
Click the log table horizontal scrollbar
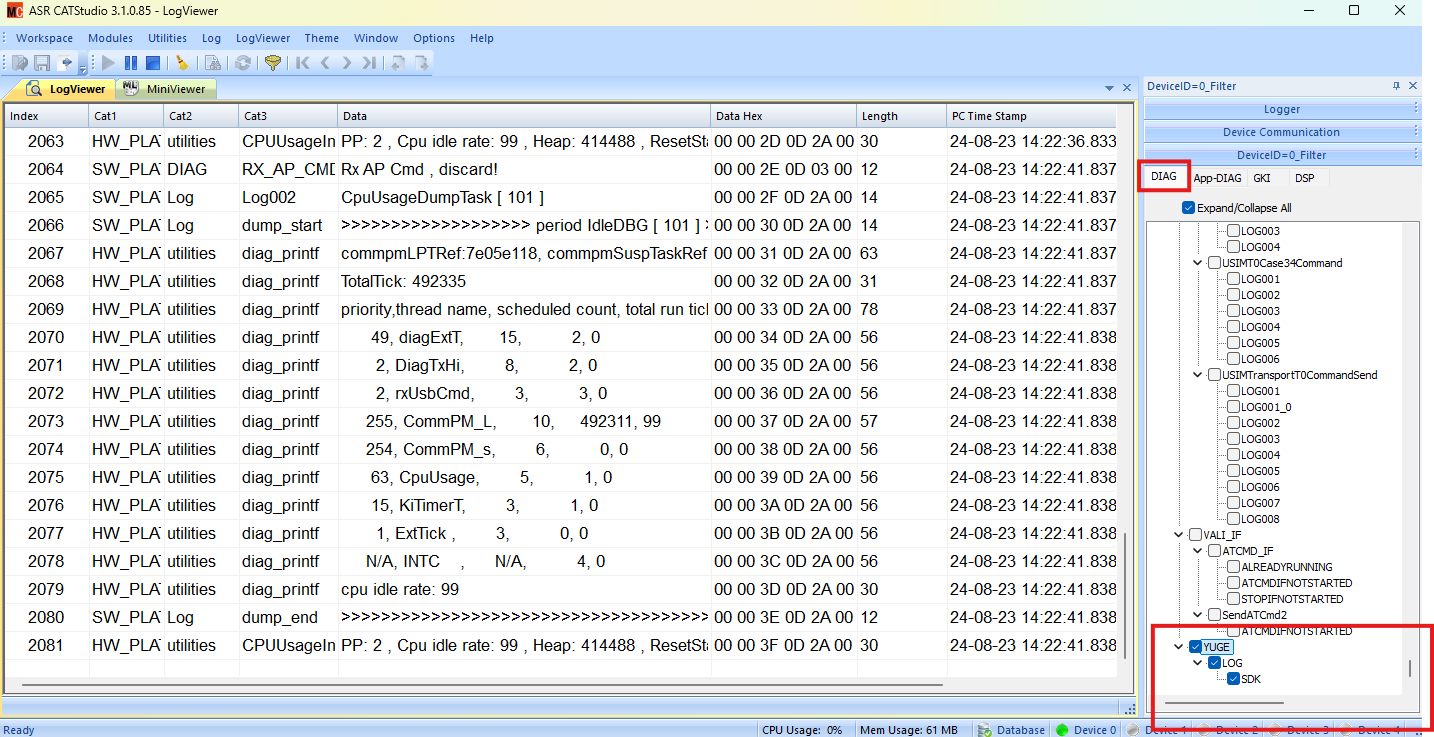point(480,686)
